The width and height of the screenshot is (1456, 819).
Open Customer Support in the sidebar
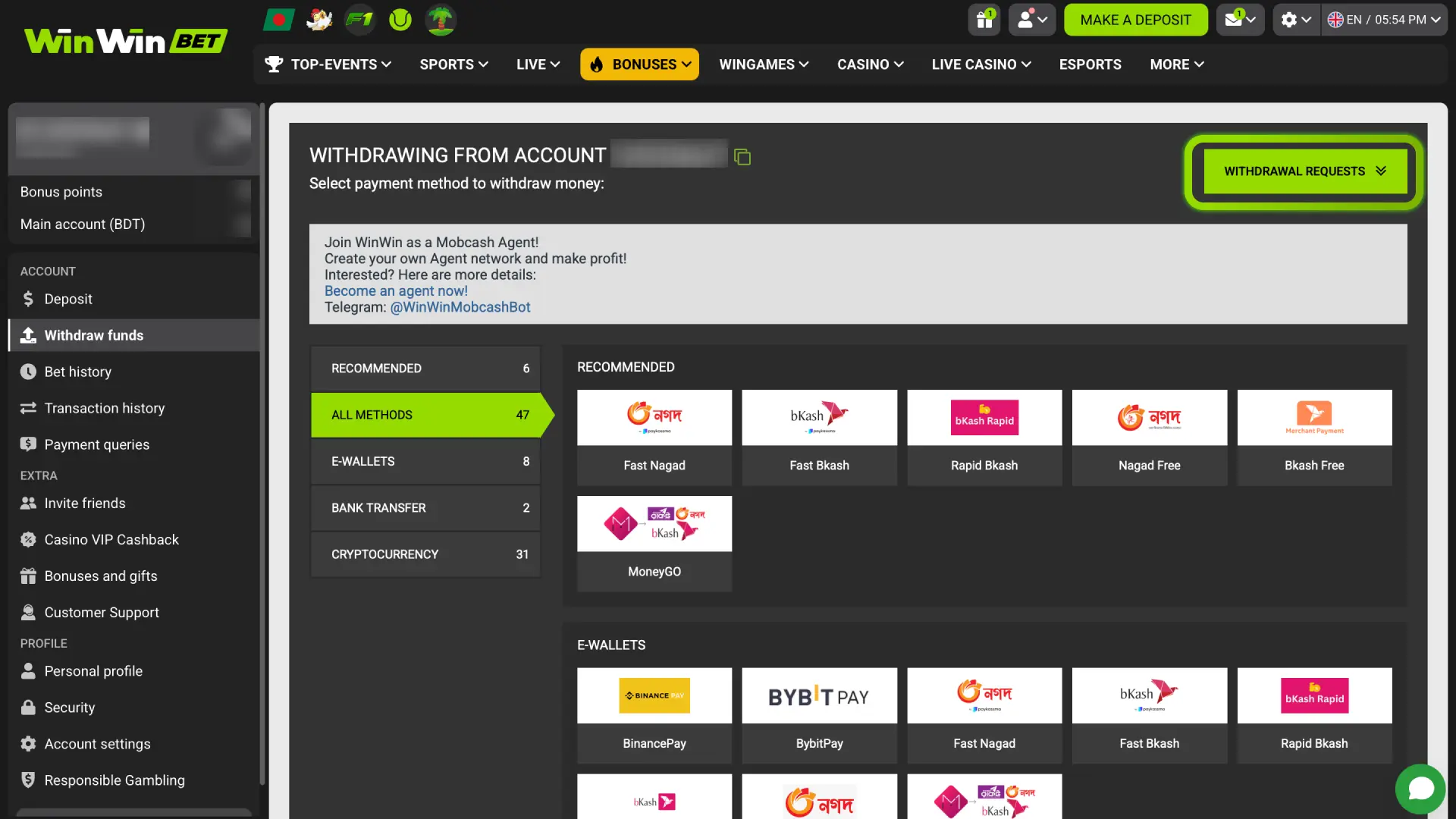pyautogui.click(x=133, y=613)
